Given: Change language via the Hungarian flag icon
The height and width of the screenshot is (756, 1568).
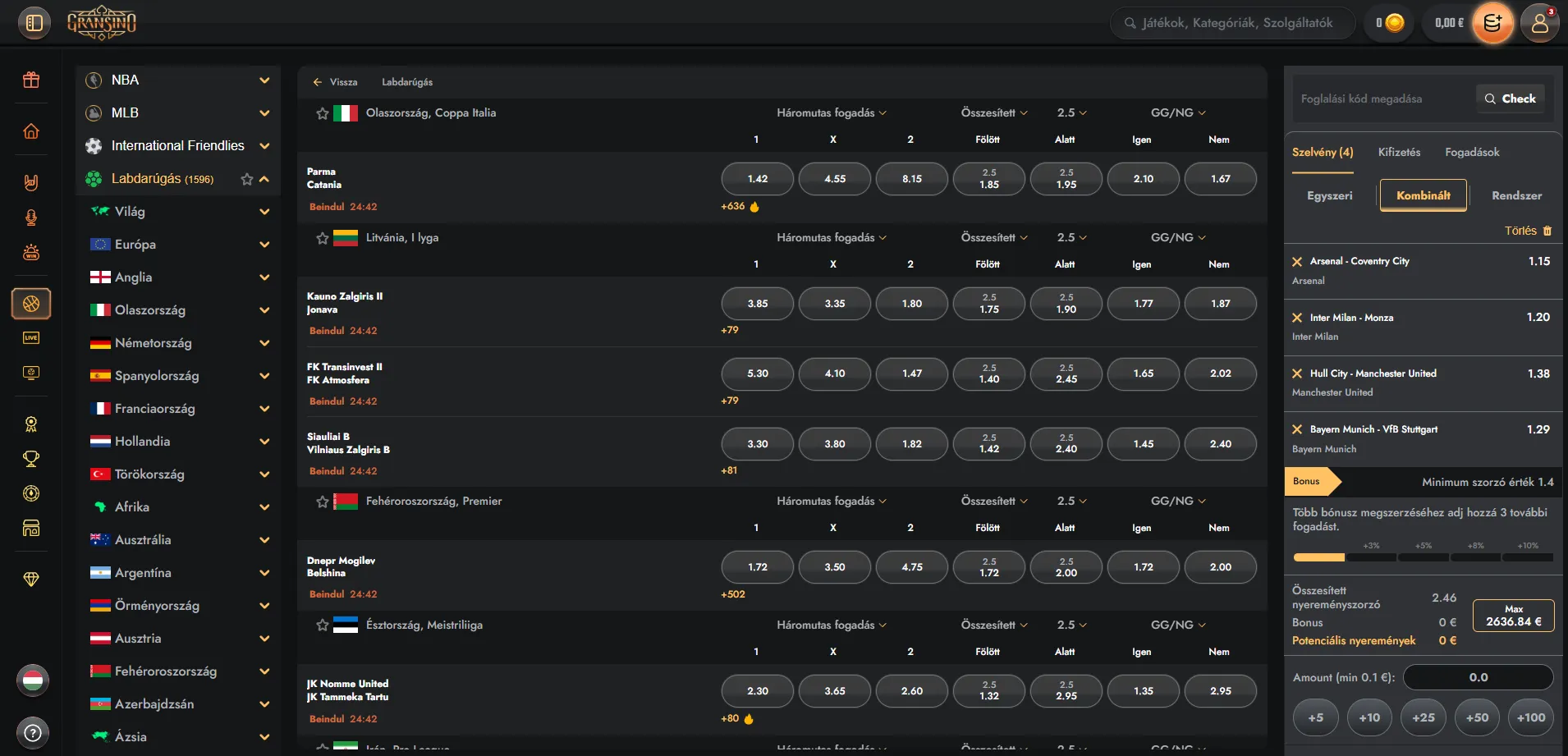Looking at the screenshot, I should pos(33,680).
